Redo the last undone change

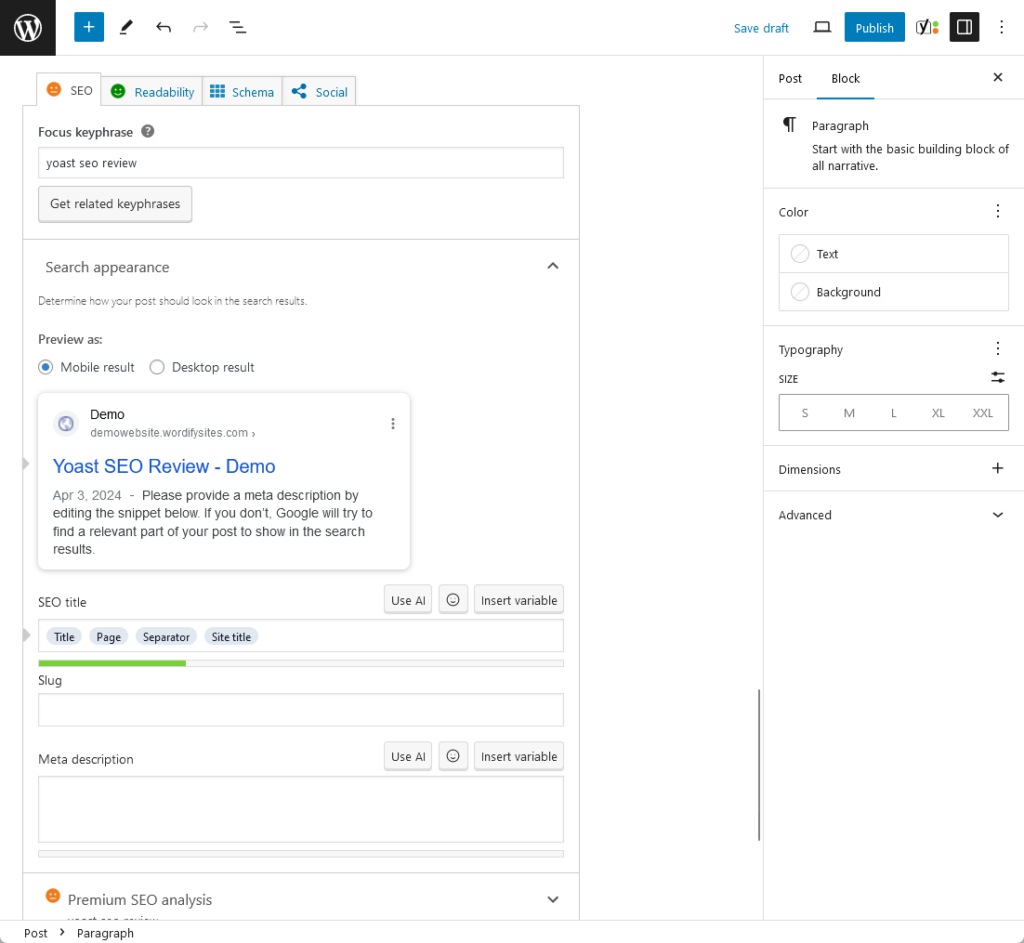coord(200,27)
